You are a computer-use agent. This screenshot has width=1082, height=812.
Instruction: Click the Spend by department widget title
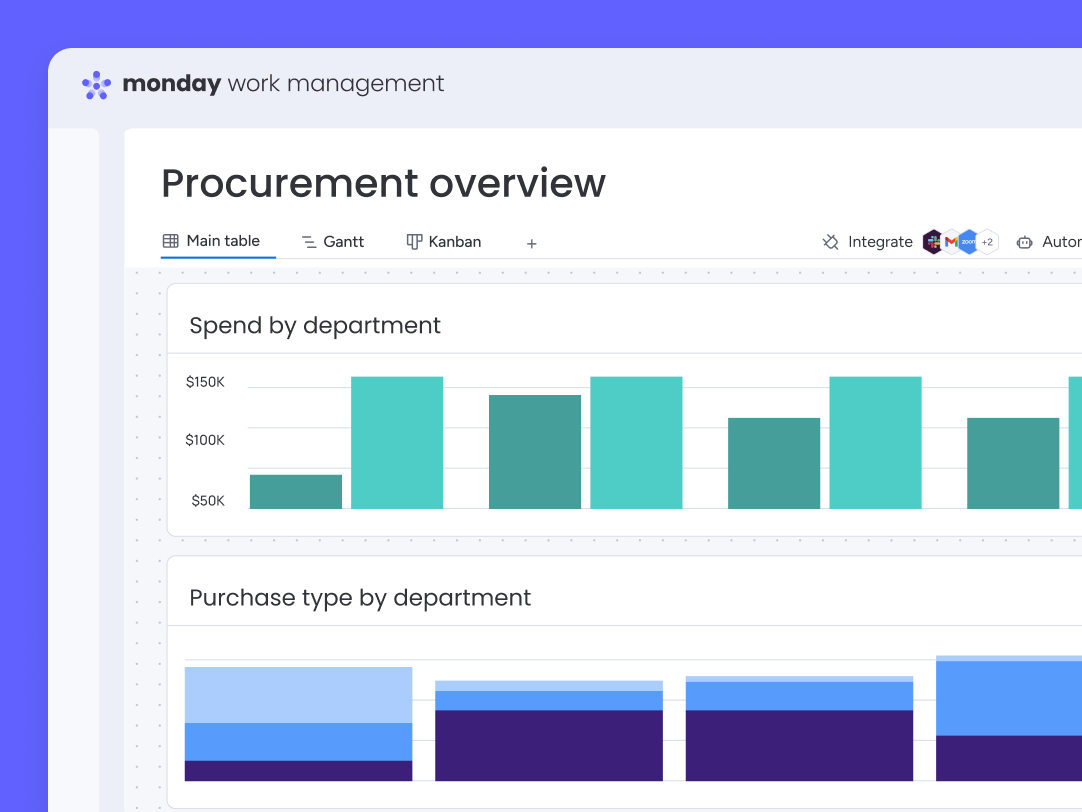point(315,325)
